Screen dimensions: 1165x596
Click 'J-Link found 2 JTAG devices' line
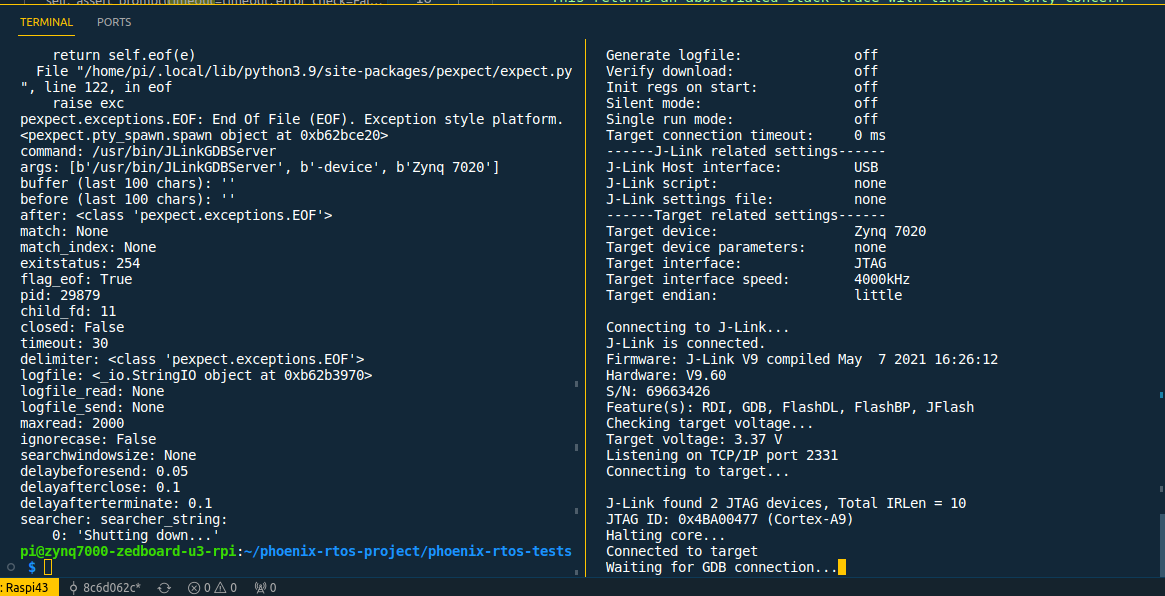coord(786,503)
